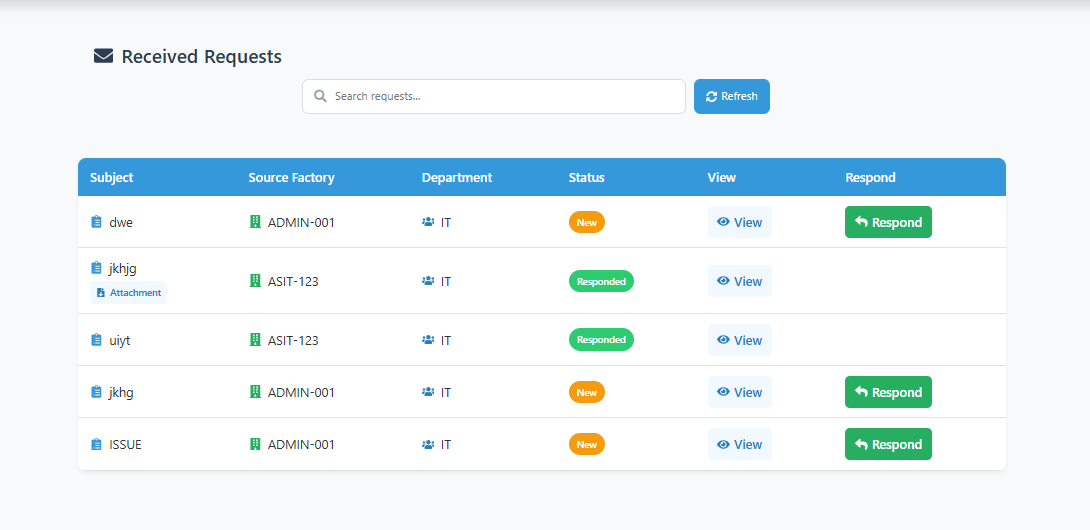Click the magnifier icon in search box
The height and width of the screenshot is (530, 1090).
[x=320, y=96]
